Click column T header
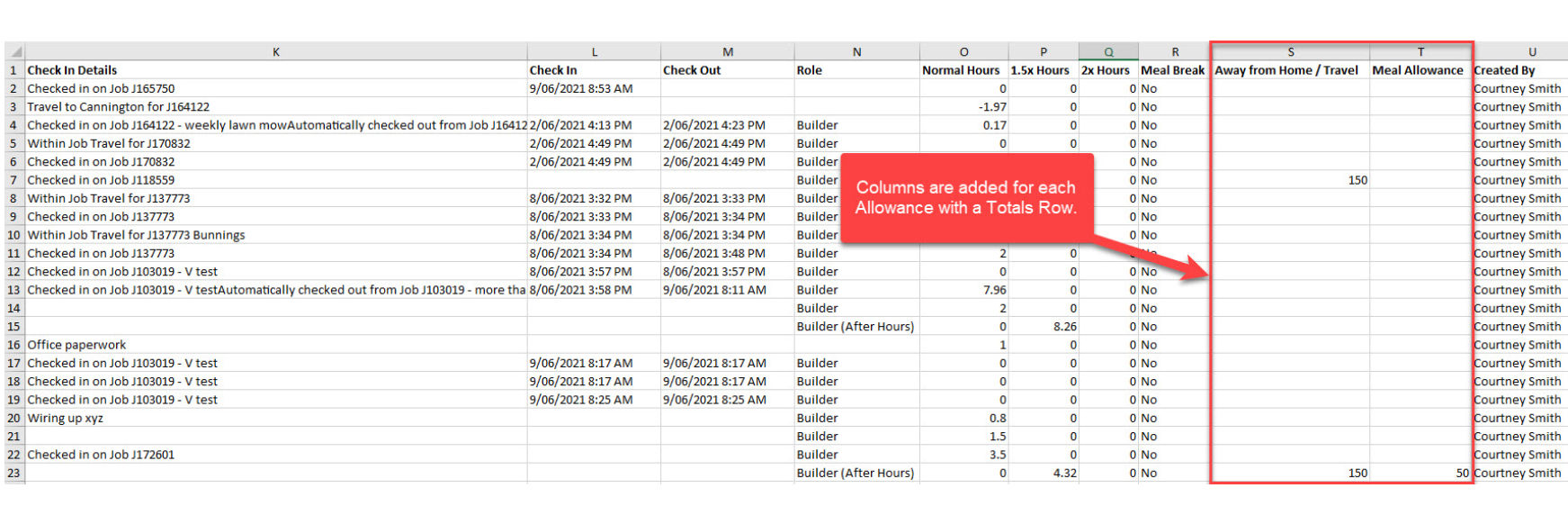This screenshot has height=524, width=1568. 1421,52
